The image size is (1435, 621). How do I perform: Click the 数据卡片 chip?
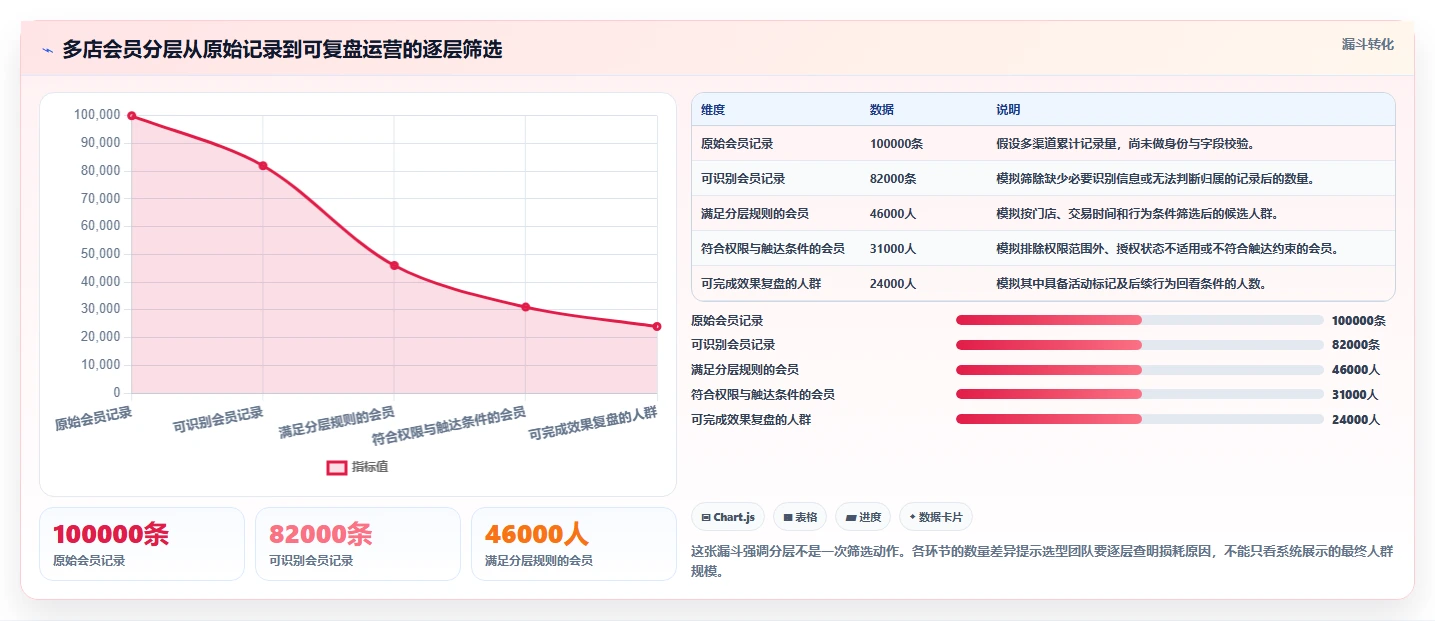[936, 517]
